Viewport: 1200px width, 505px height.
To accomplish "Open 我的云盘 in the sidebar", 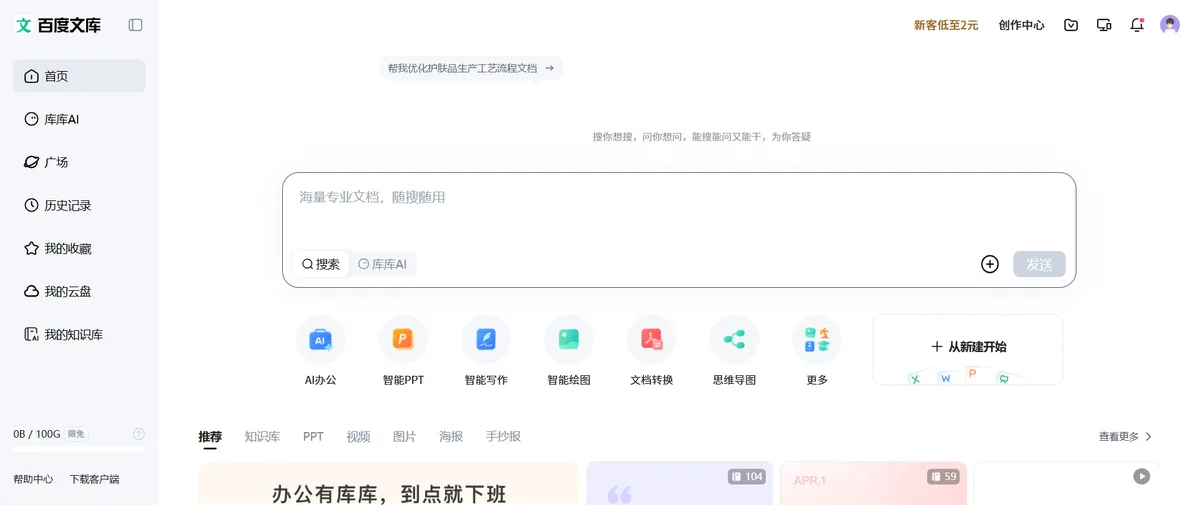I will (x=79, y=291).
